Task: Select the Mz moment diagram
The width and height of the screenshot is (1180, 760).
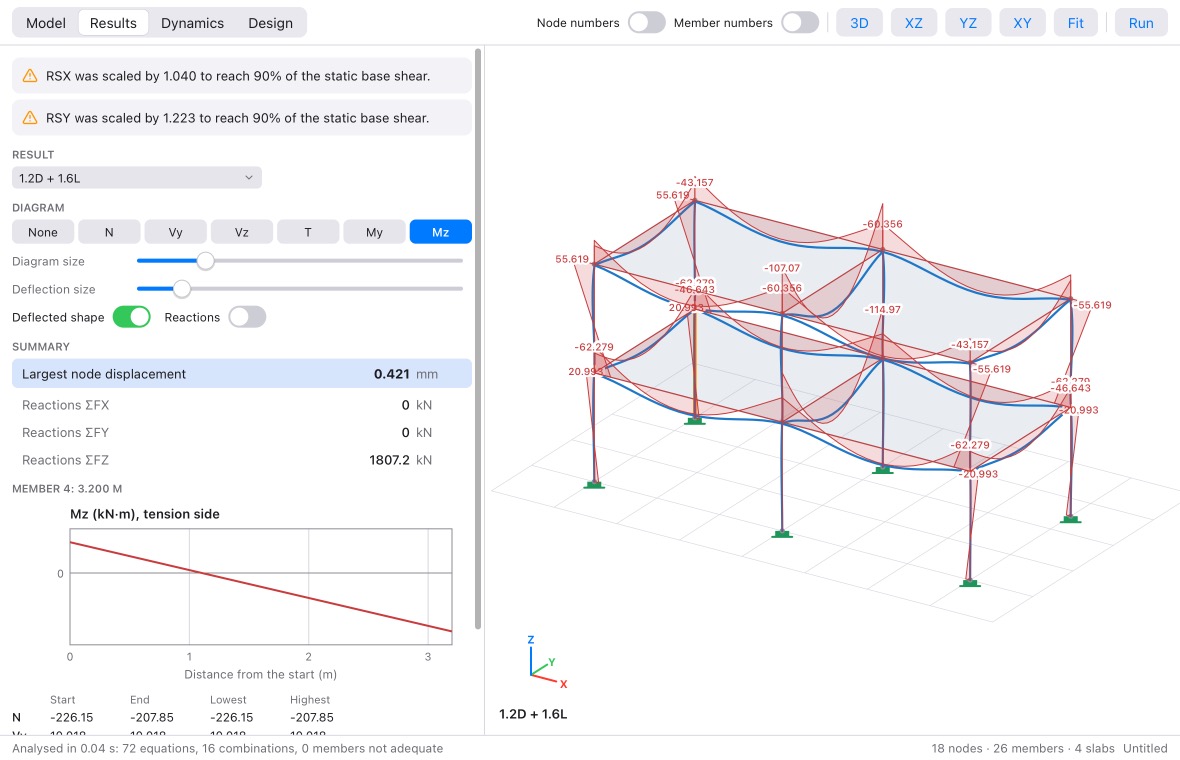Action: (x=440, y=232)
